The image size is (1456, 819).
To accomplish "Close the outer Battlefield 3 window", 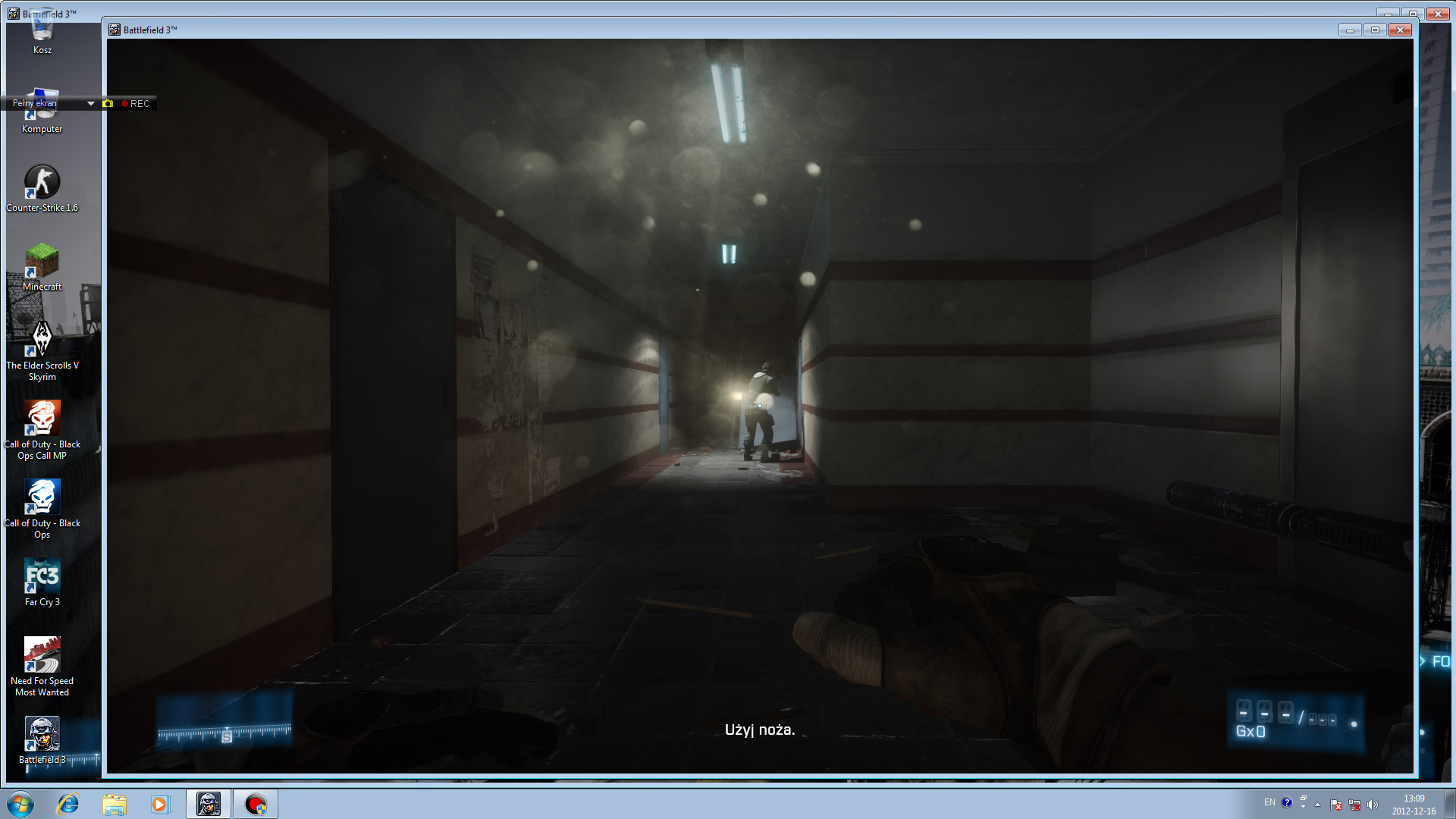I will coord(1438,13).
